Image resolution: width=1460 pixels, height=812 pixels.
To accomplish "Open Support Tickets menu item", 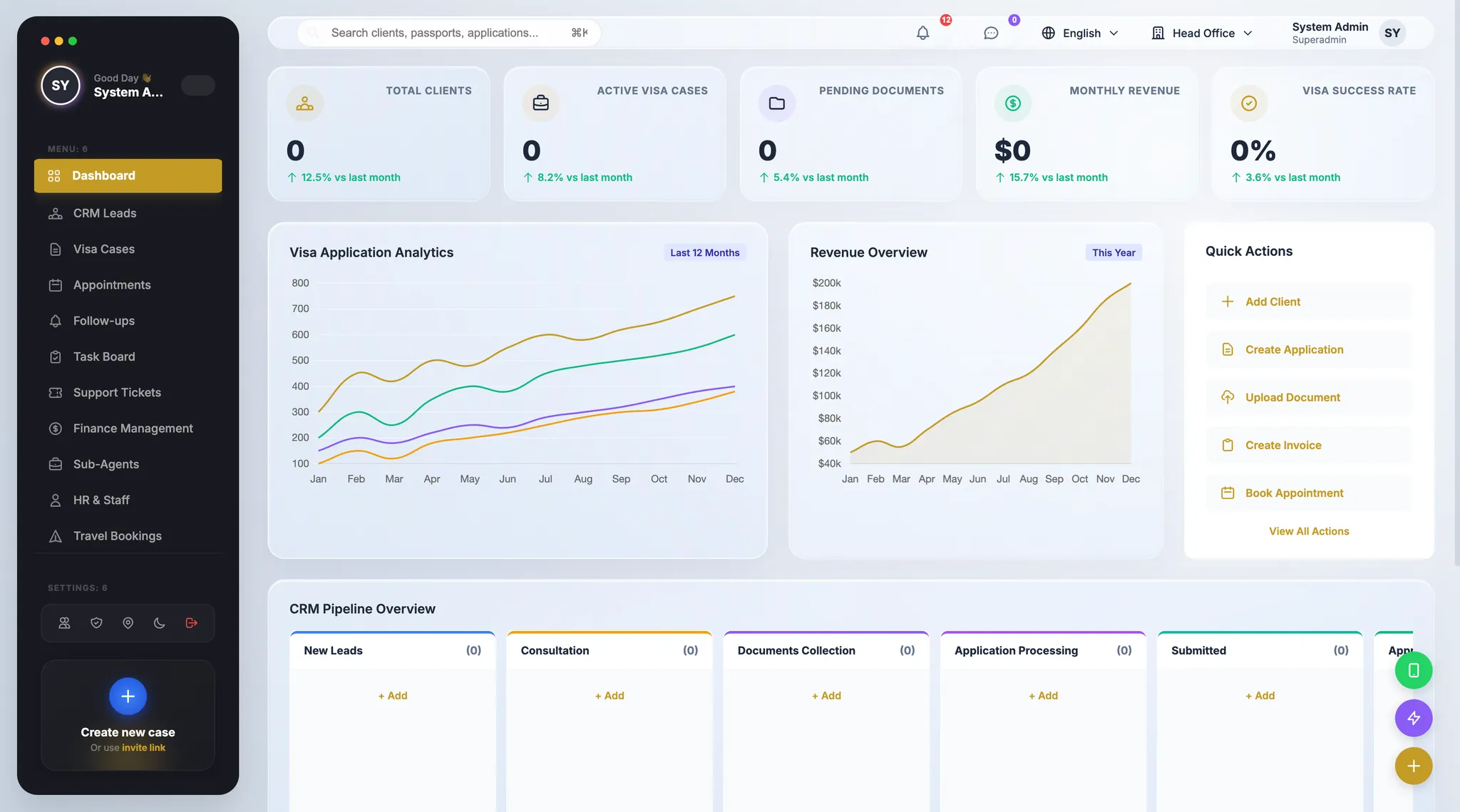I will pyautogui.click(x=128, y=393).
